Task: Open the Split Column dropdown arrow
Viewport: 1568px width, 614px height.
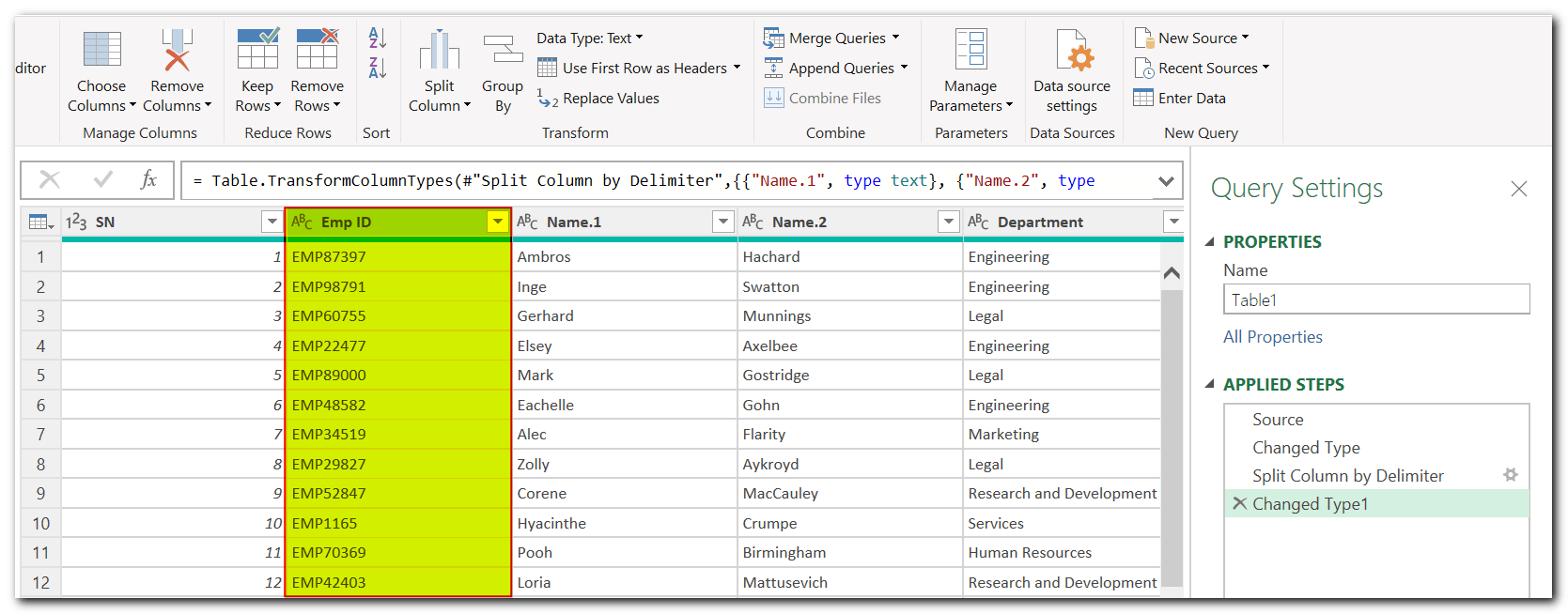Action: click(x=467, y=106)
